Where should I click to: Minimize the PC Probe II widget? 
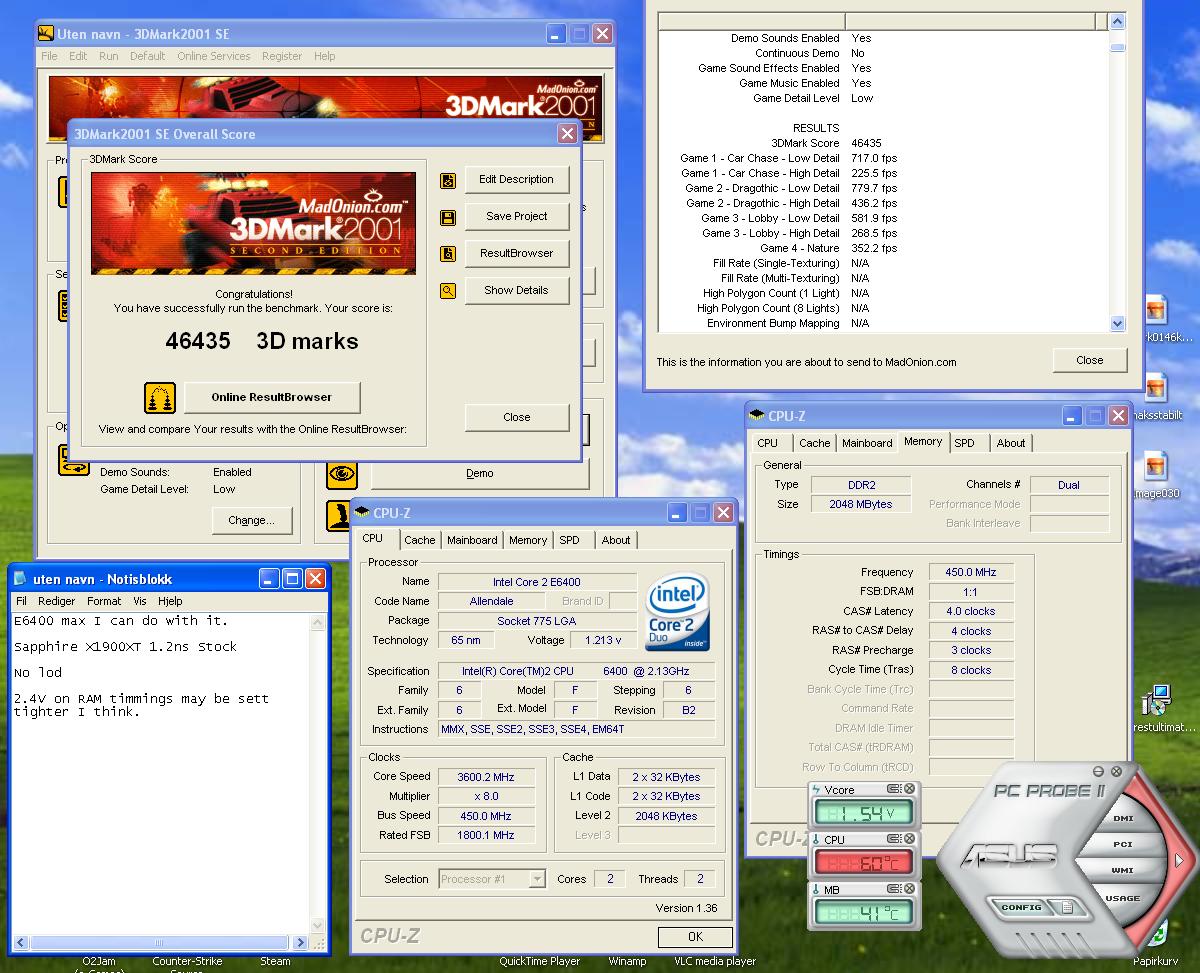(1100, 772)
